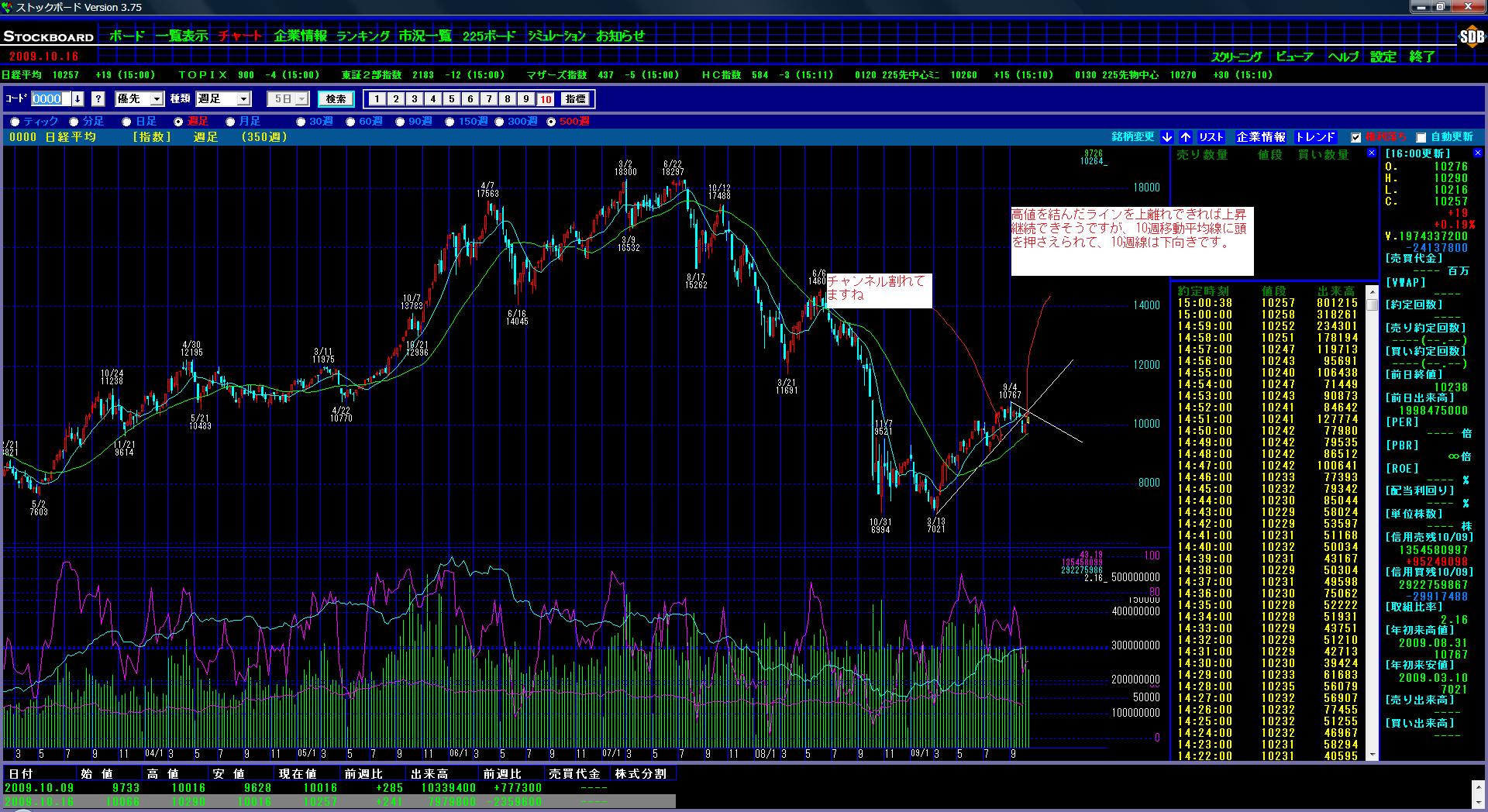Click the up arrow next to 銘柄変更
The height and width of the screenshot is (812, 1488).
coord(1186,137)
